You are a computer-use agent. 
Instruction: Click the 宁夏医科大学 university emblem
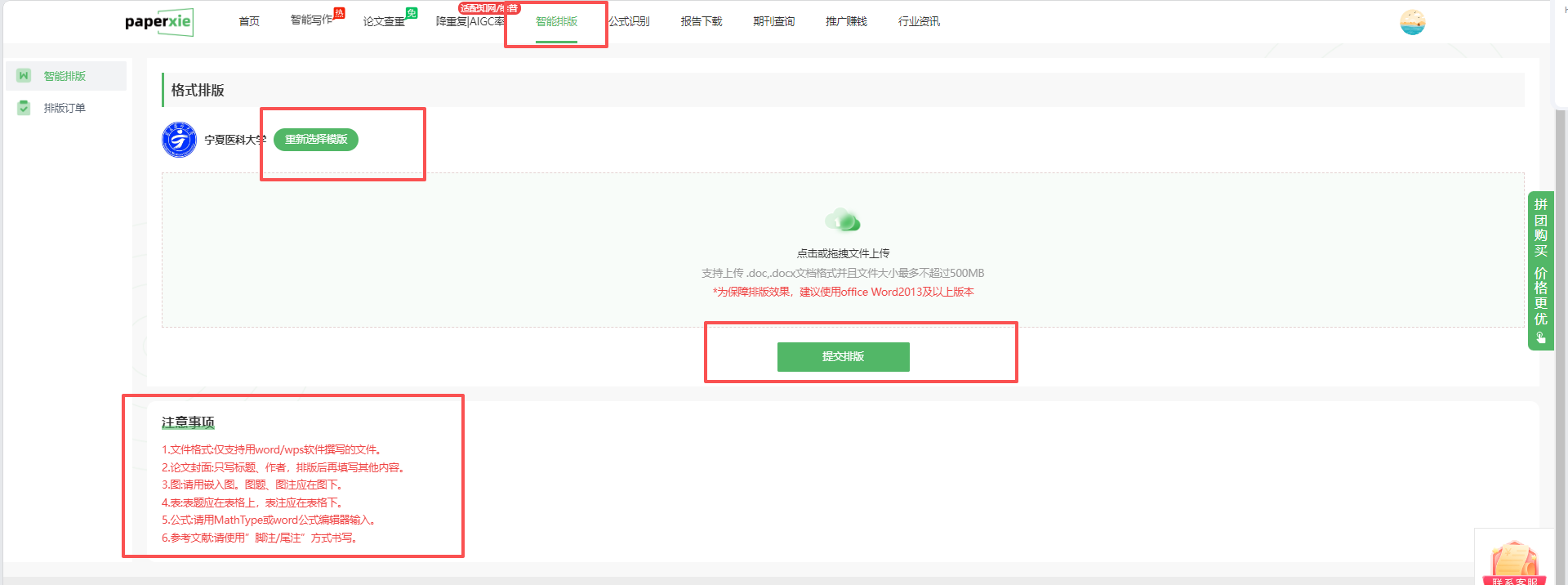point(179,140)
